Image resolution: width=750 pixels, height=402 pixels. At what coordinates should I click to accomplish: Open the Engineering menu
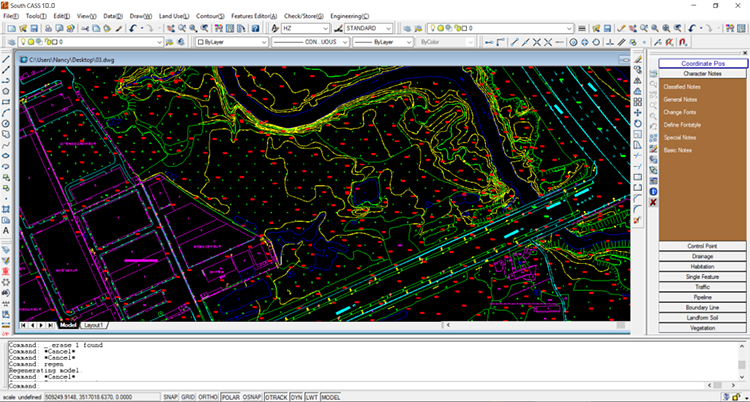click(x=349, y=16)
